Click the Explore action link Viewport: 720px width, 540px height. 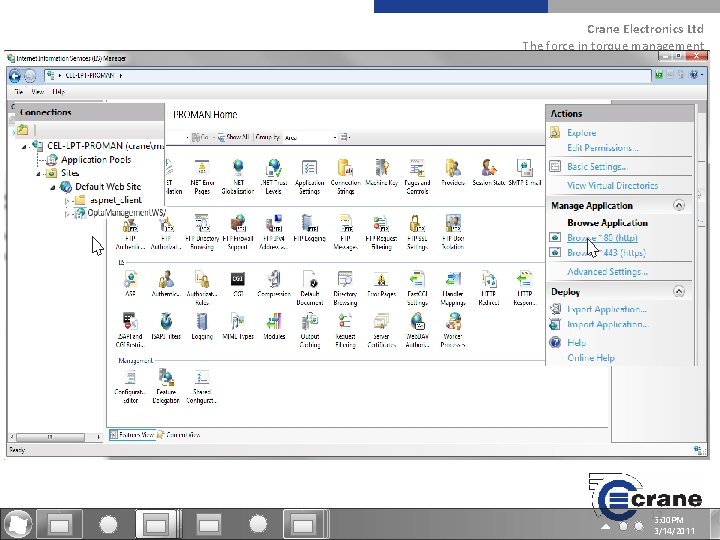click(581, 133)
